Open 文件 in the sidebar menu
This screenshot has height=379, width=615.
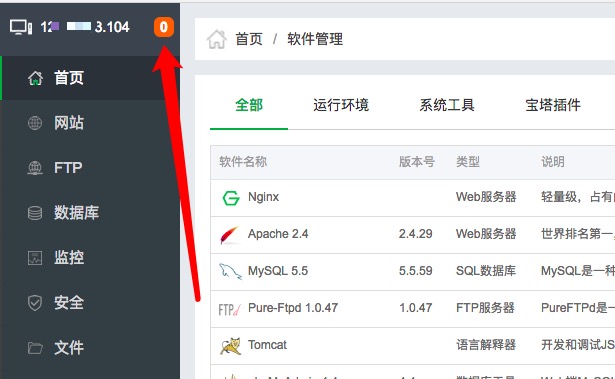pyautogui.click(x=69, y=348)
